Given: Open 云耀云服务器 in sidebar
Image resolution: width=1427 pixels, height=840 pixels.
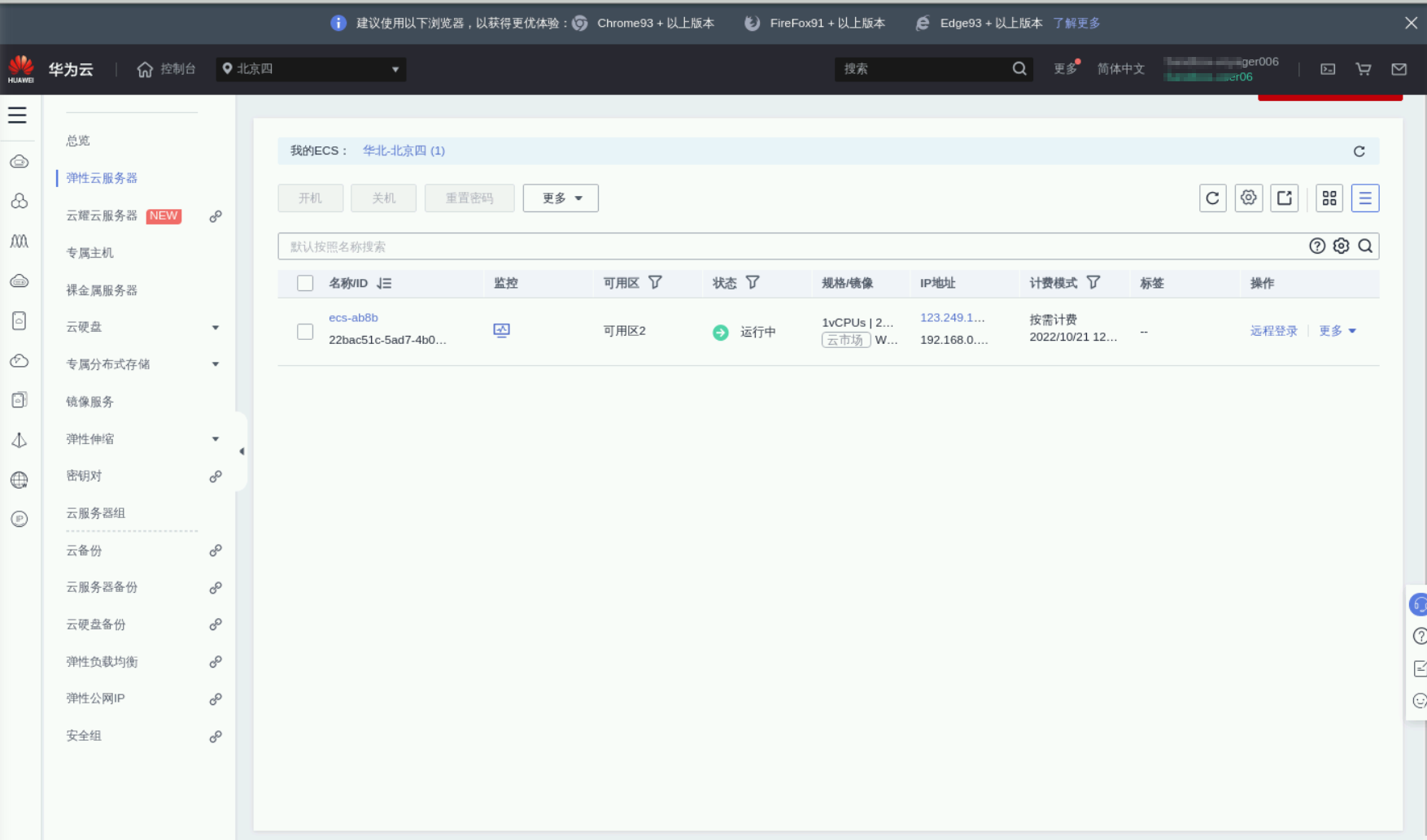Looking at the screenshot, I should 102,215.
